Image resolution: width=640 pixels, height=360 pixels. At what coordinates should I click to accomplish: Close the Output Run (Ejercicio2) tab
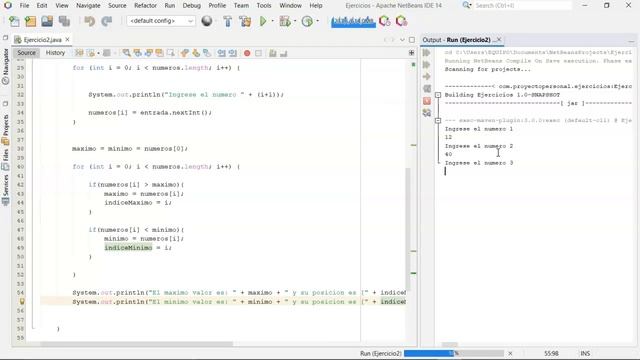click(499, 40)
